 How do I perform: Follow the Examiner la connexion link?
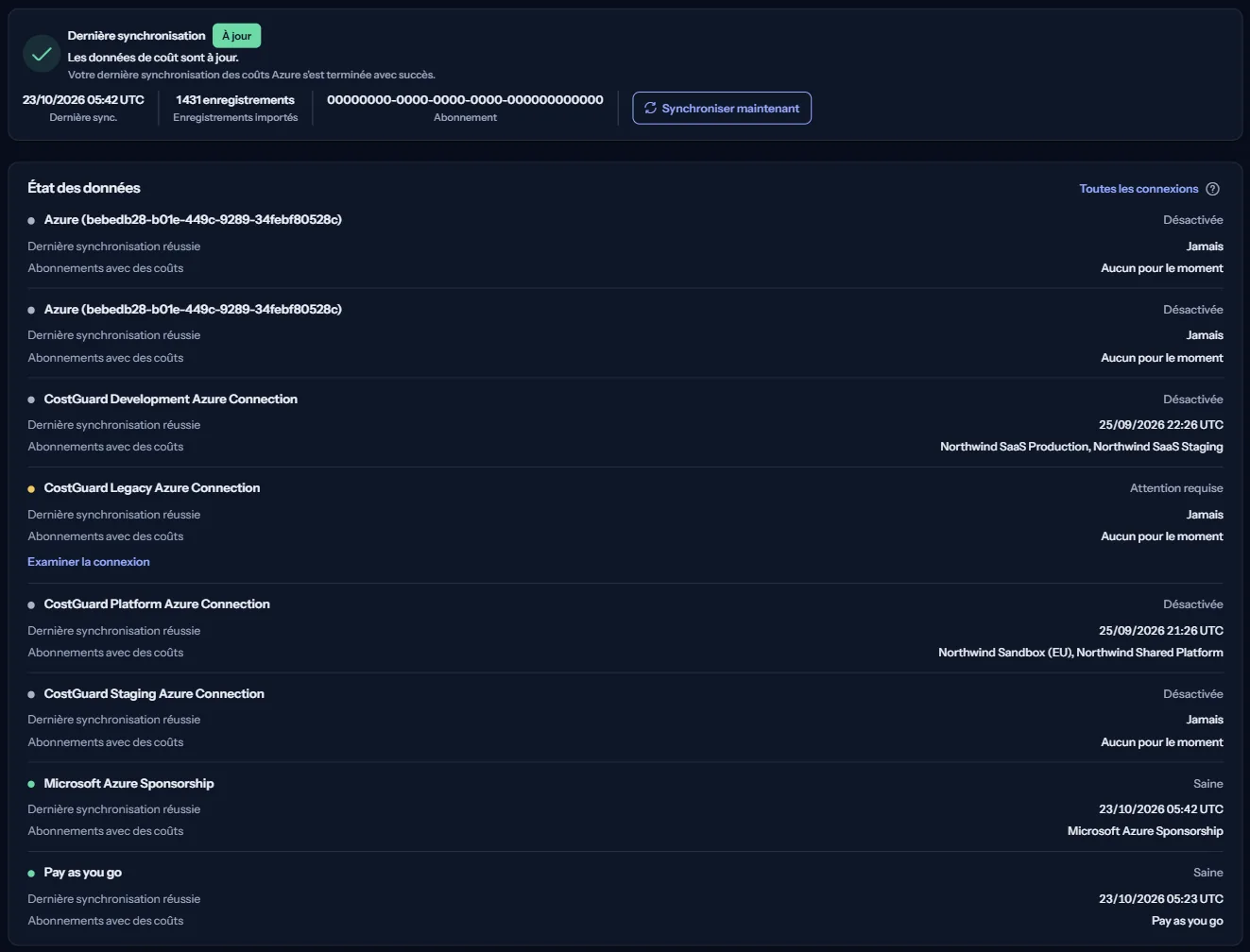[x=89, y=562]
